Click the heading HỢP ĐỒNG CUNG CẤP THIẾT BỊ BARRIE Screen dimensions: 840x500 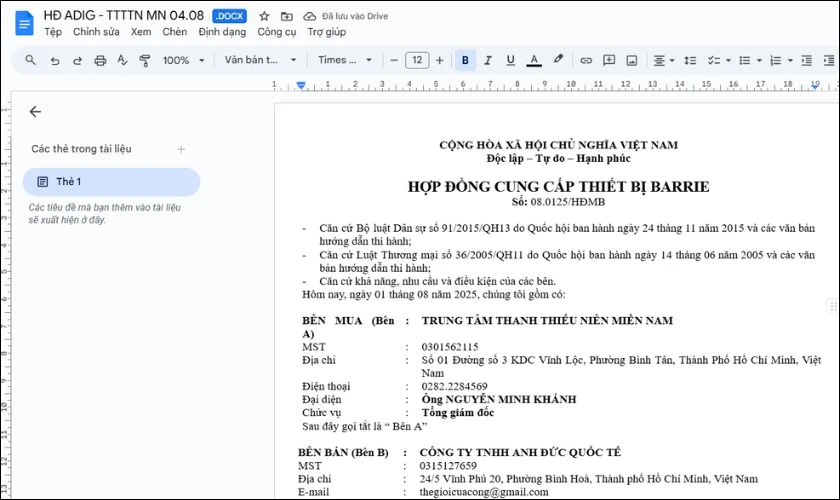558,186
